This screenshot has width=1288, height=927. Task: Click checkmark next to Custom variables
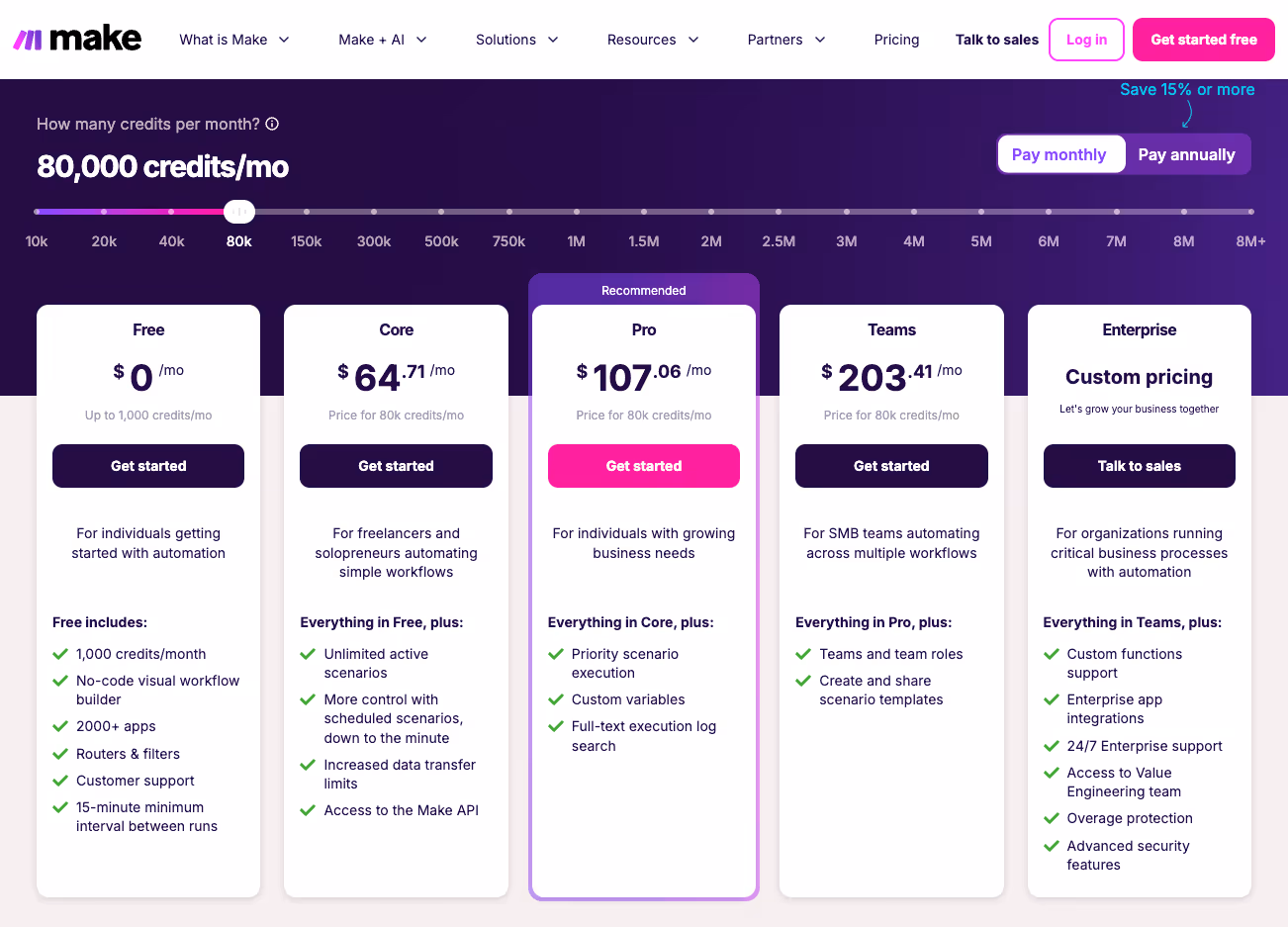[556, 699]
